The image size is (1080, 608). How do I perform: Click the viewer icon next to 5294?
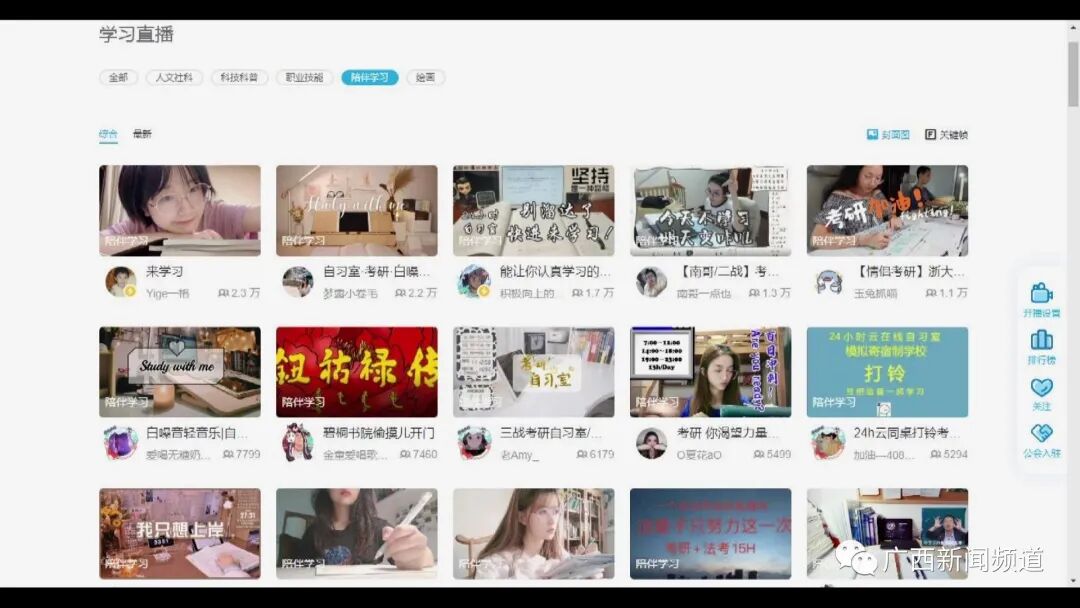(935, 454)
